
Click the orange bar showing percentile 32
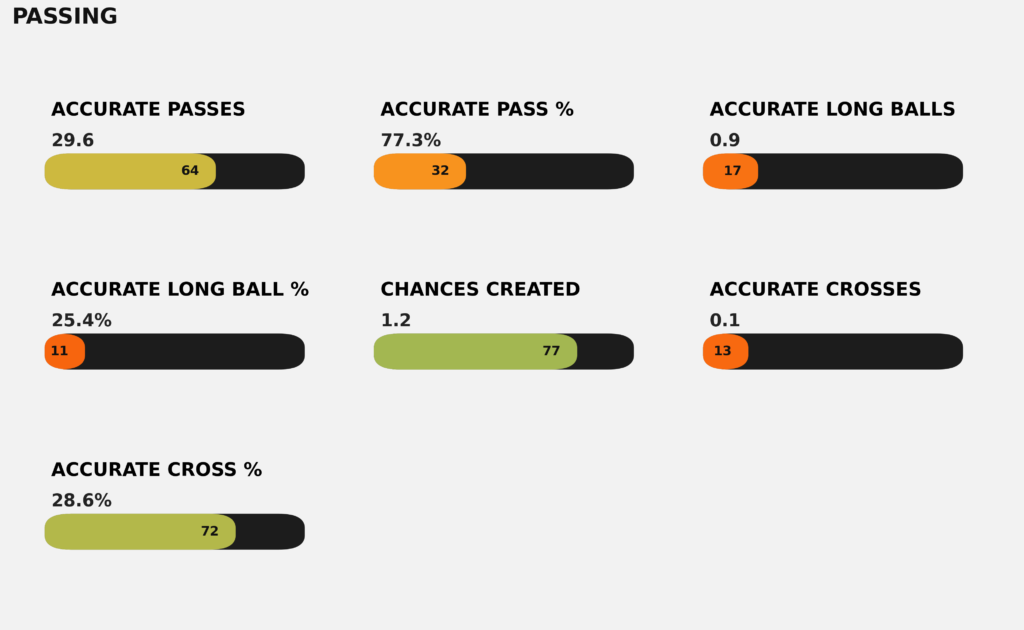click(420, 171)
